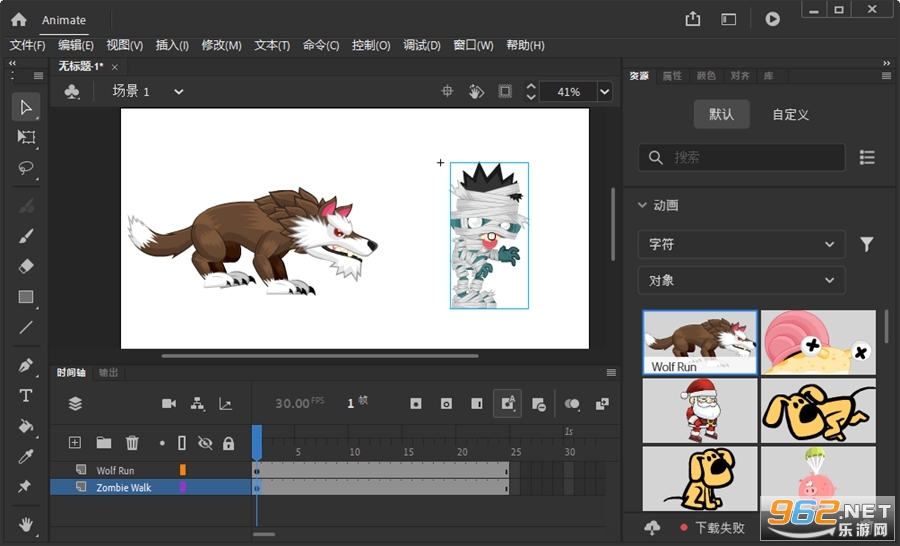Toggle Zombie Walk layer purple color swatch
This screenshot has height=546, width=900.
pyautogui.click(x=183, y=487)
